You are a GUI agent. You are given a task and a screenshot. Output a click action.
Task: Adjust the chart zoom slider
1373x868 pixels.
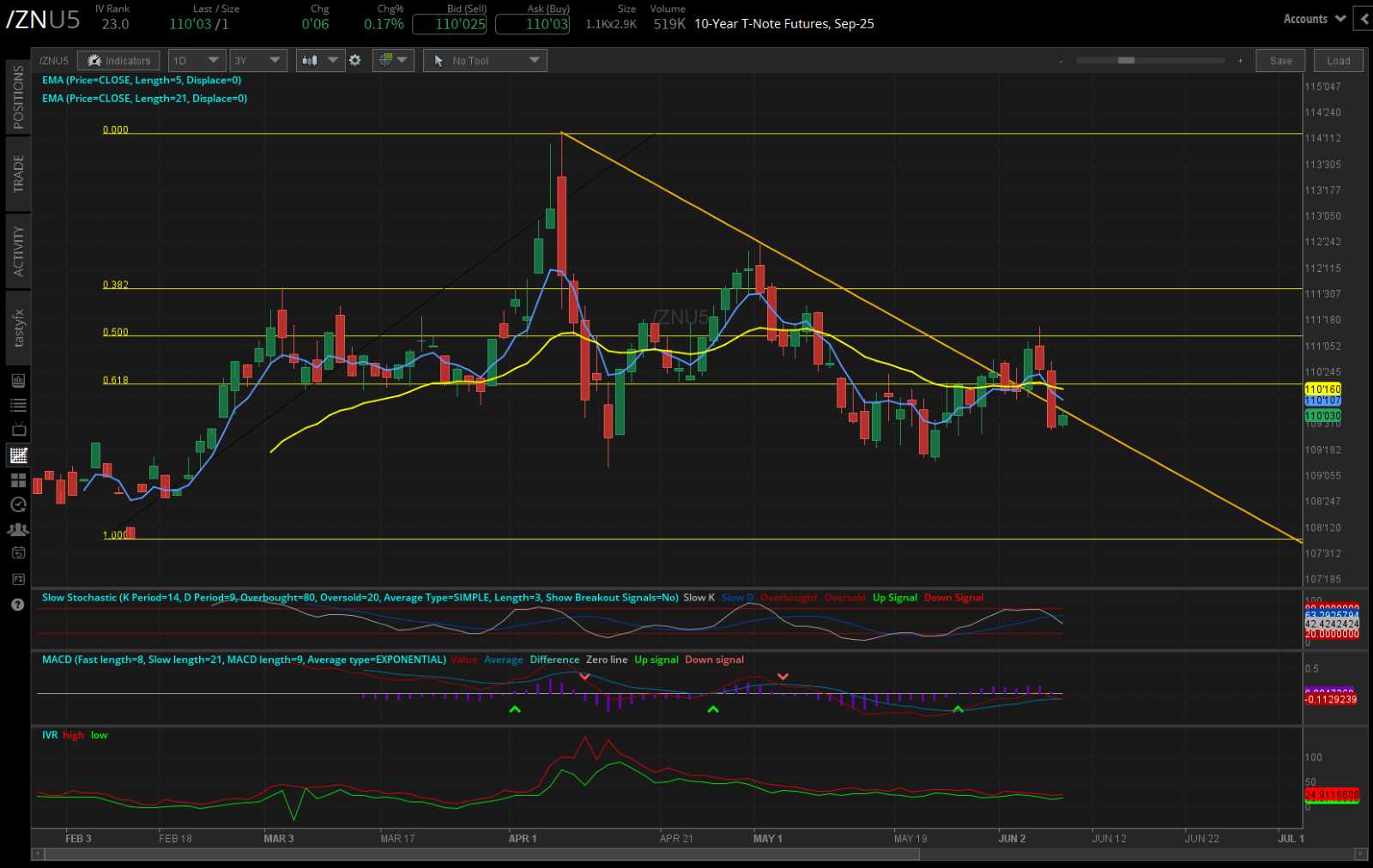1126,60
